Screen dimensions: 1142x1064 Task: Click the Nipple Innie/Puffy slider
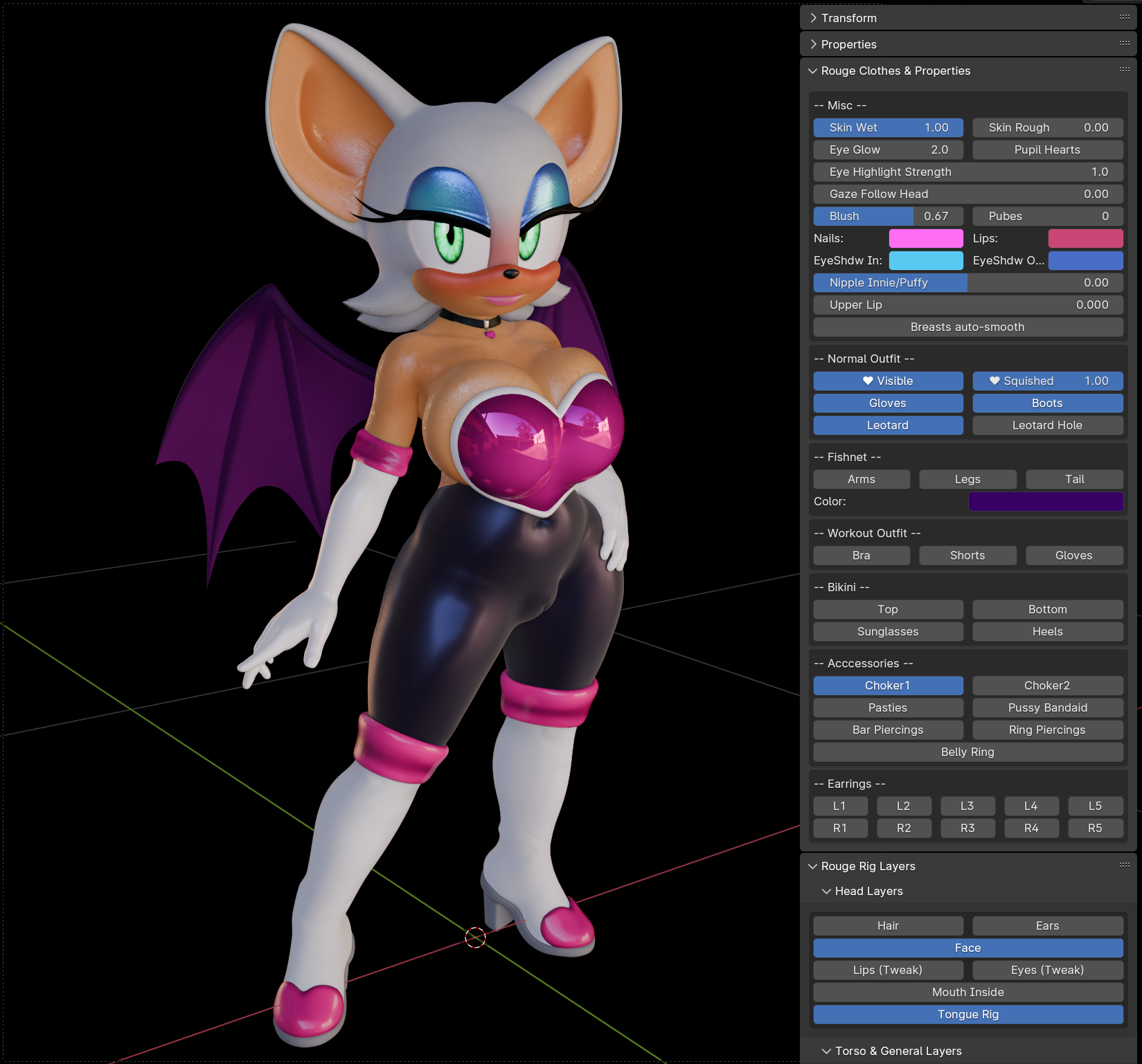(x=968, y=282)
